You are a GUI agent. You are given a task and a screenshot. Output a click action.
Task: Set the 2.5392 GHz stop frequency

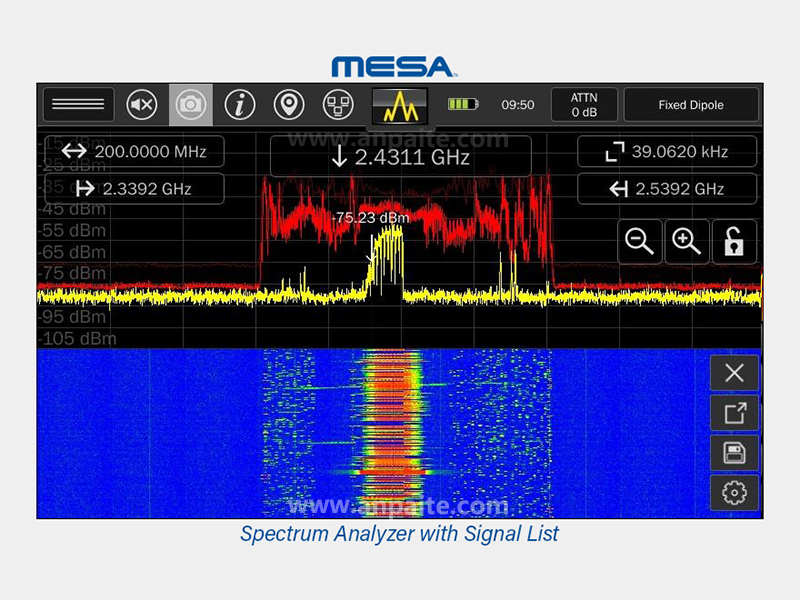click(x=667, y=188)
